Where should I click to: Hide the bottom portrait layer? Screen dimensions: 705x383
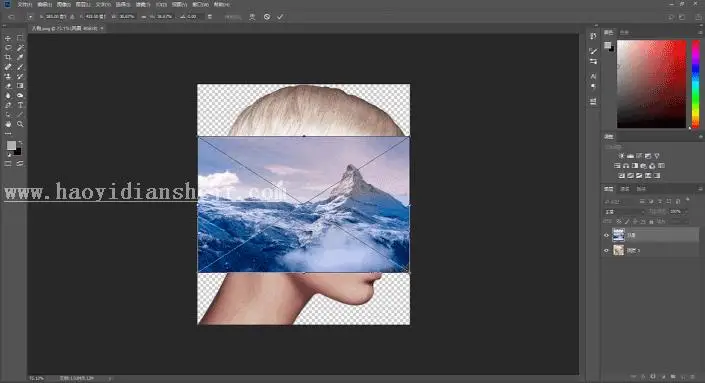606,250
